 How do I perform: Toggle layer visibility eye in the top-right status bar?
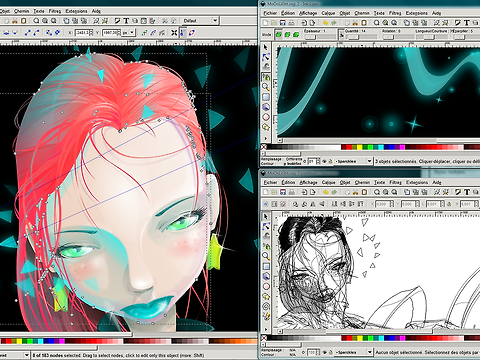click(x=324, y=161)
